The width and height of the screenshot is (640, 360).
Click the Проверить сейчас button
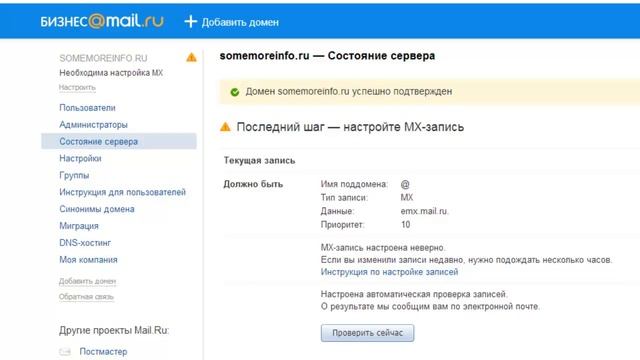367,333
